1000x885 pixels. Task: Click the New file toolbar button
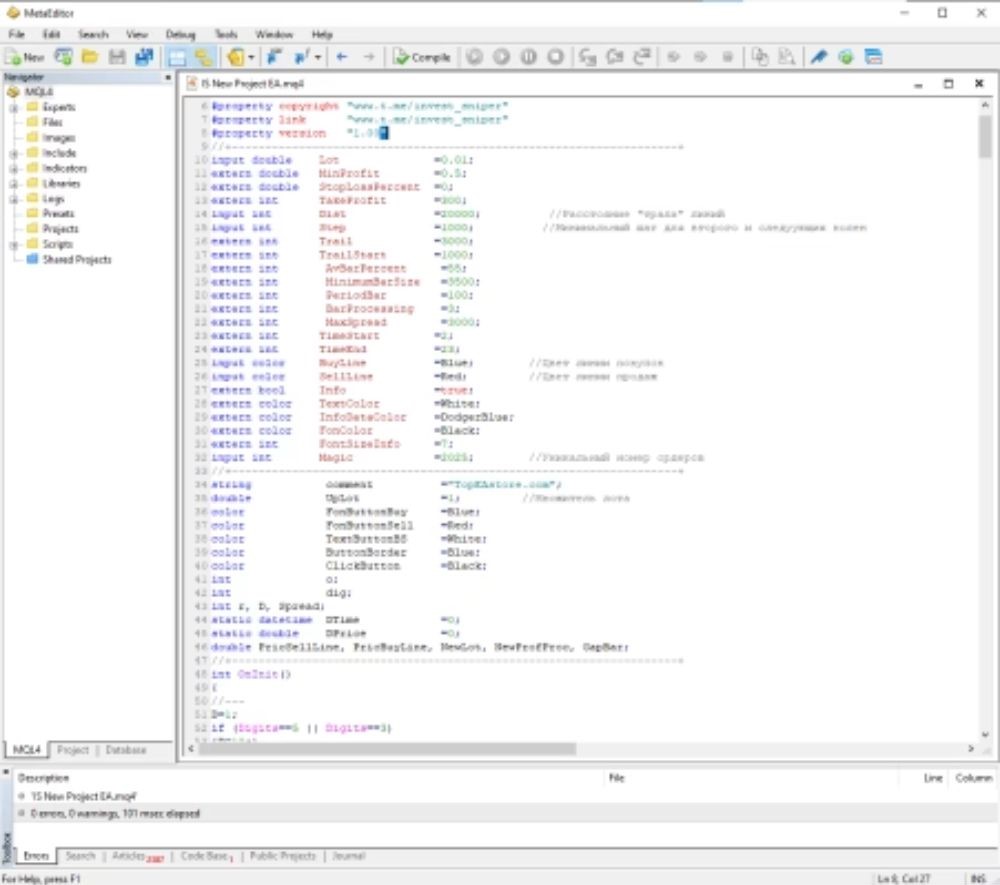click(x=25, y=58)
